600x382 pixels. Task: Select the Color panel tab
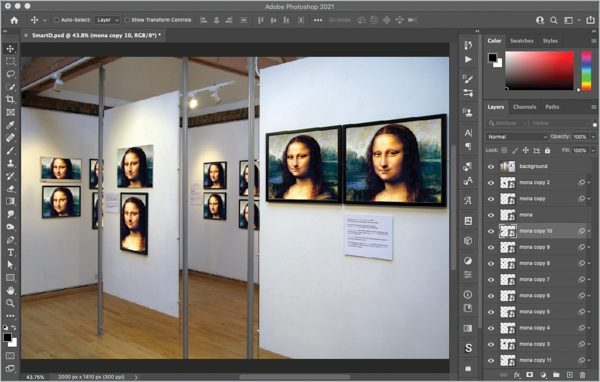[x=494, y=41]
